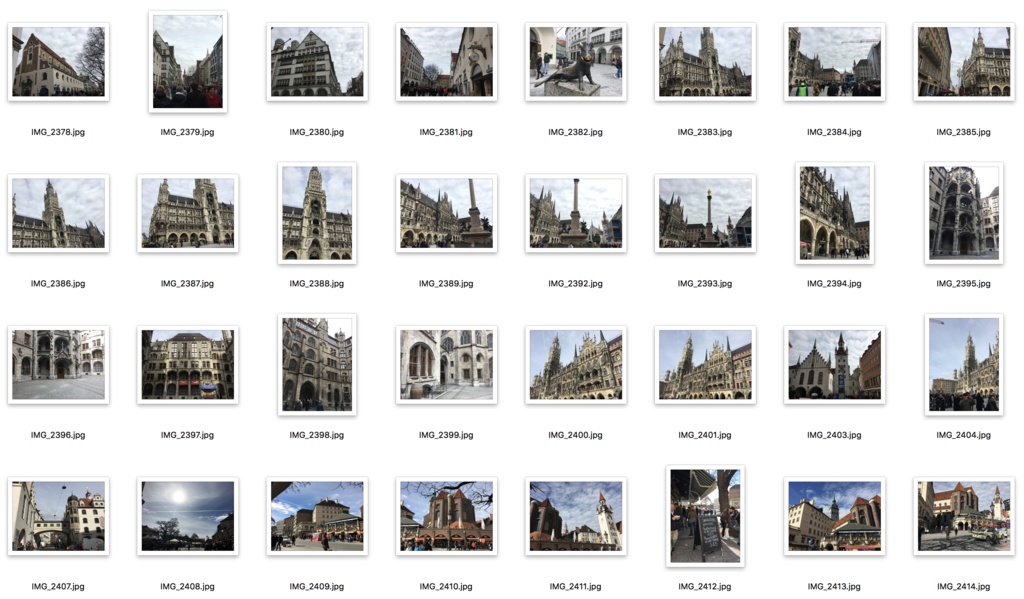Image resolution: width=1024 pixels, height=599 pixels.
Task: Select the IMG_2414.jpg thumbnail
Action: coord(963,517)
